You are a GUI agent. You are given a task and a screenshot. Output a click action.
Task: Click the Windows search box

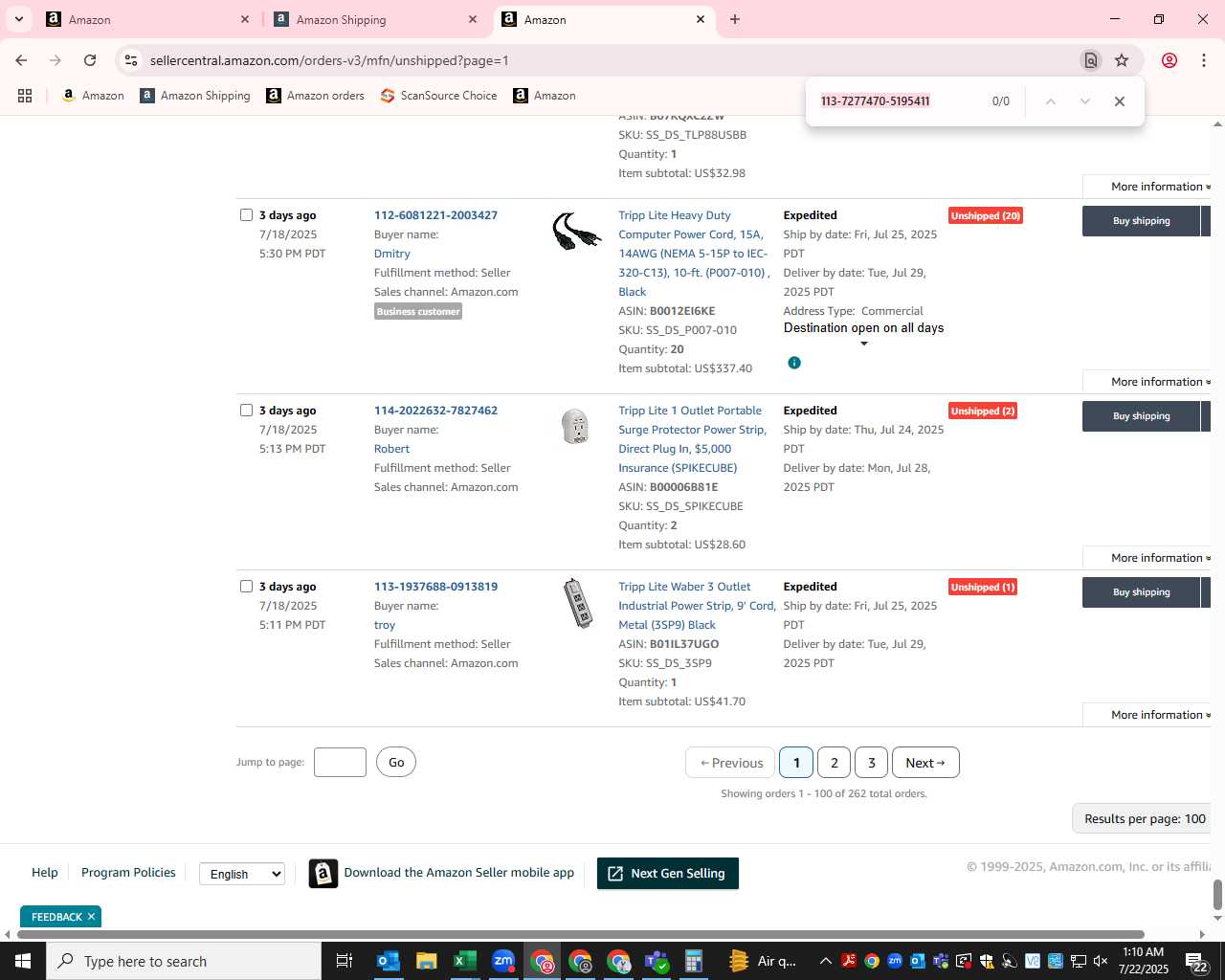(184, 961)
